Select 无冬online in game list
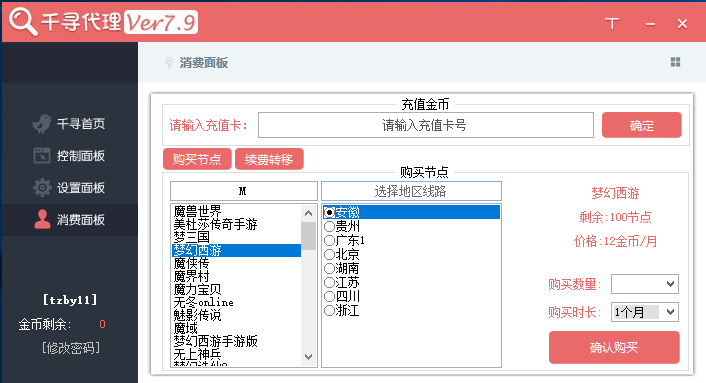 (236, 302)
